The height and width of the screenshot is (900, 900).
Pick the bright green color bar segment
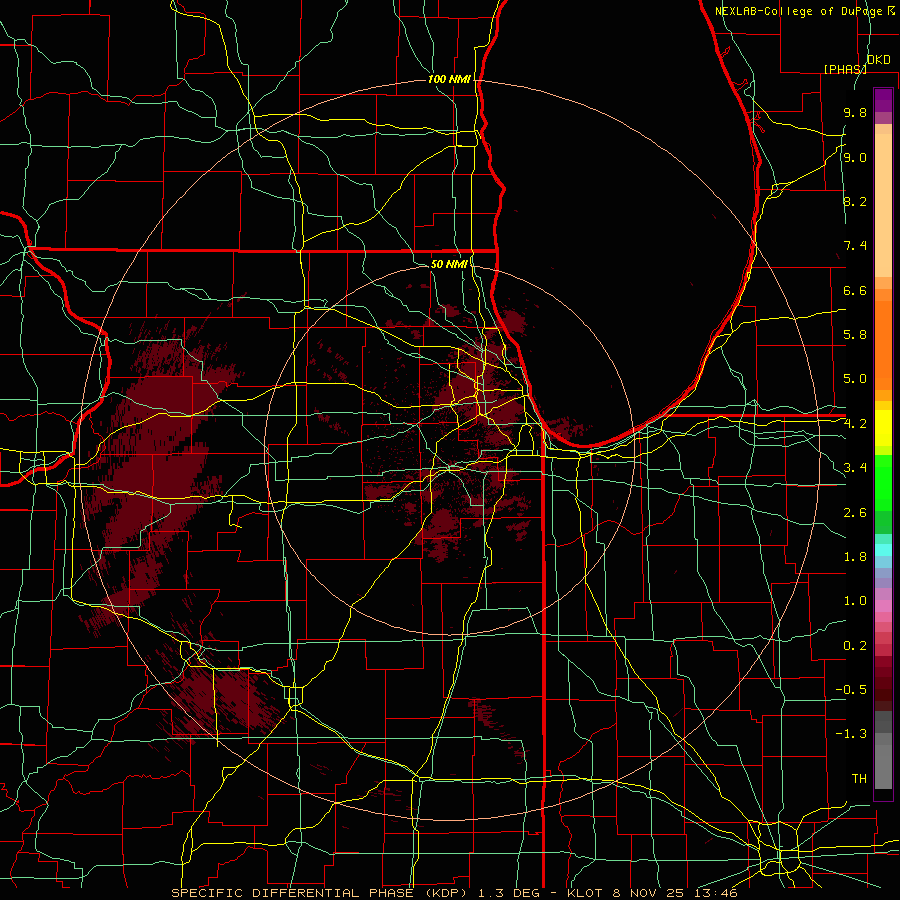[x=883, y=483]
